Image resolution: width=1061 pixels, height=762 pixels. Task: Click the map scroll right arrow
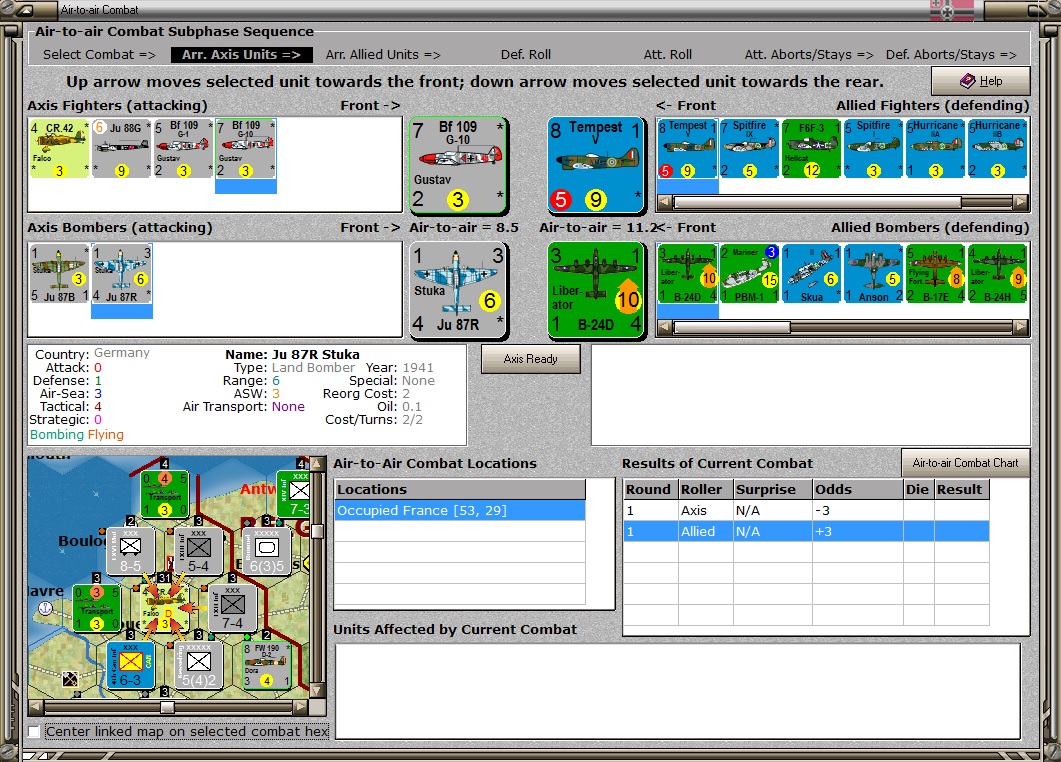tap(301, 707)
